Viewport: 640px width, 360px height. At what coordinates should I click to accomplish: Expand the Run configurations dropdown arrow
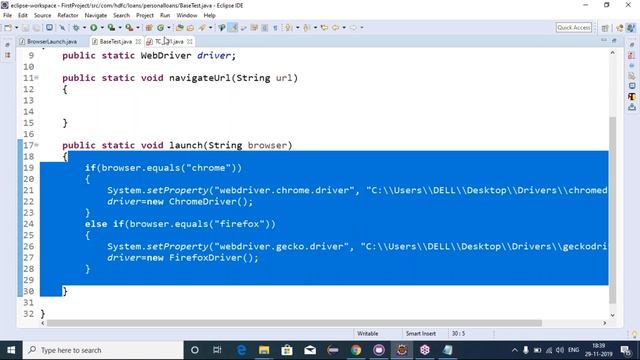tap(102, 28)
